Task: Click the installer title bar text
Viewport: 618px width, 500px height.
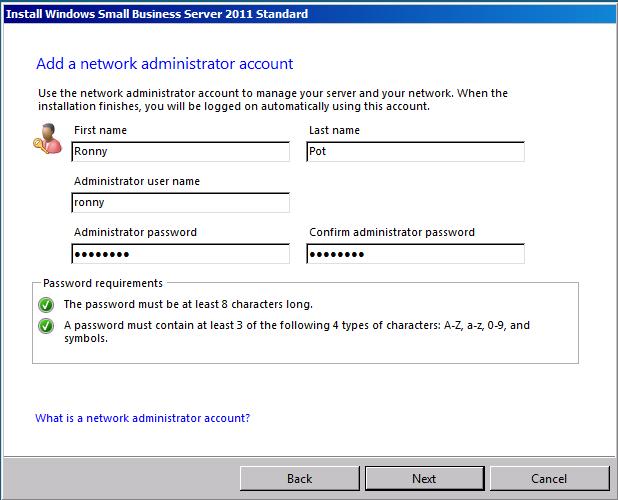Action: tap(157, 14)
